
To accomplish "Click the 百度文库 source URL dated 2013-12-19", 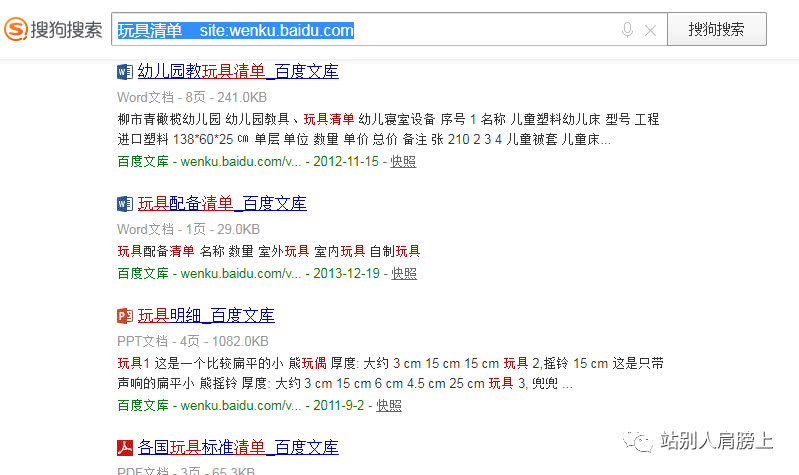I will click(209, 274).
